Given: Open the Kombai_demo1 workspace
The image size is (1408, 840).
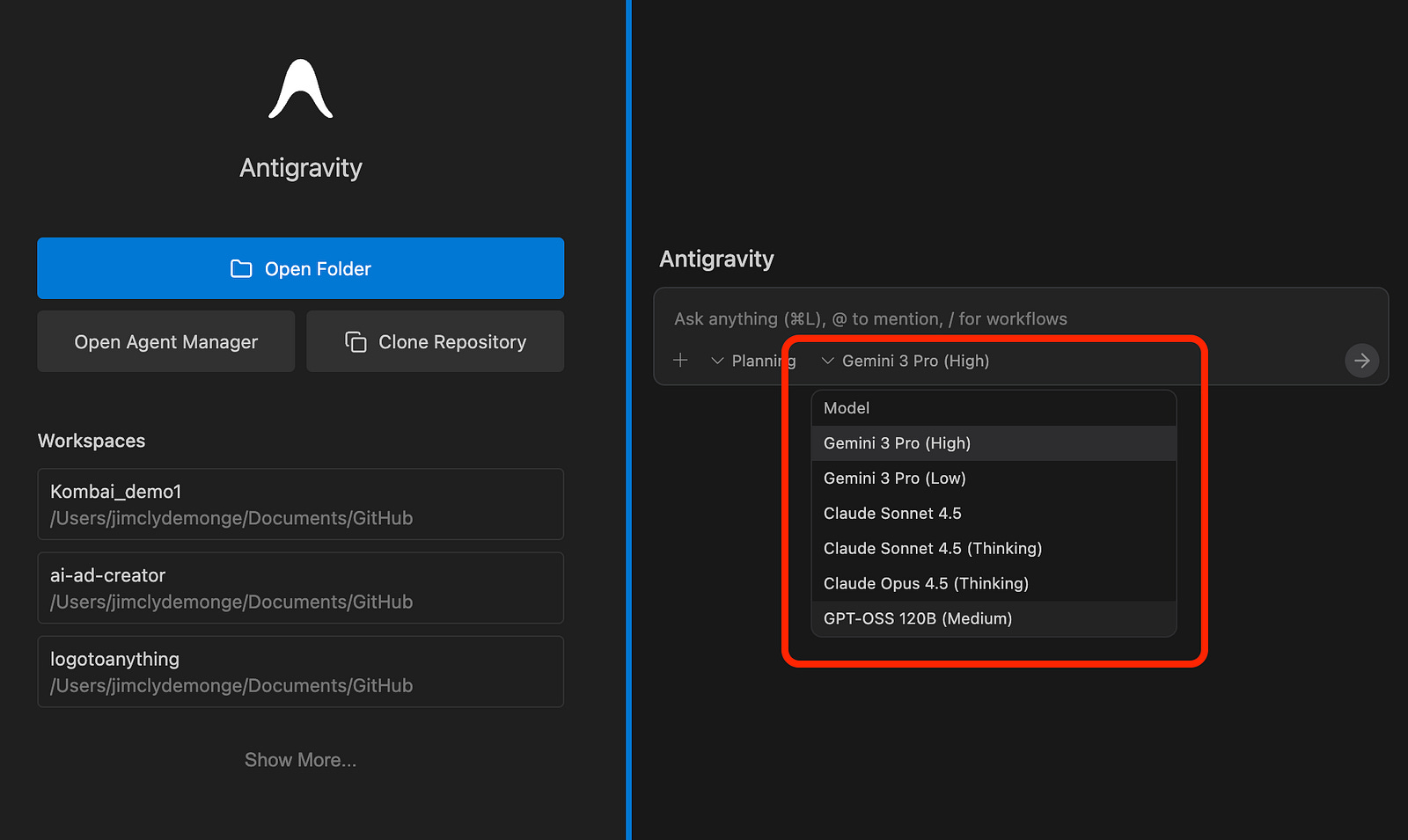Looking at the screenshot, I should pos(300,504).
